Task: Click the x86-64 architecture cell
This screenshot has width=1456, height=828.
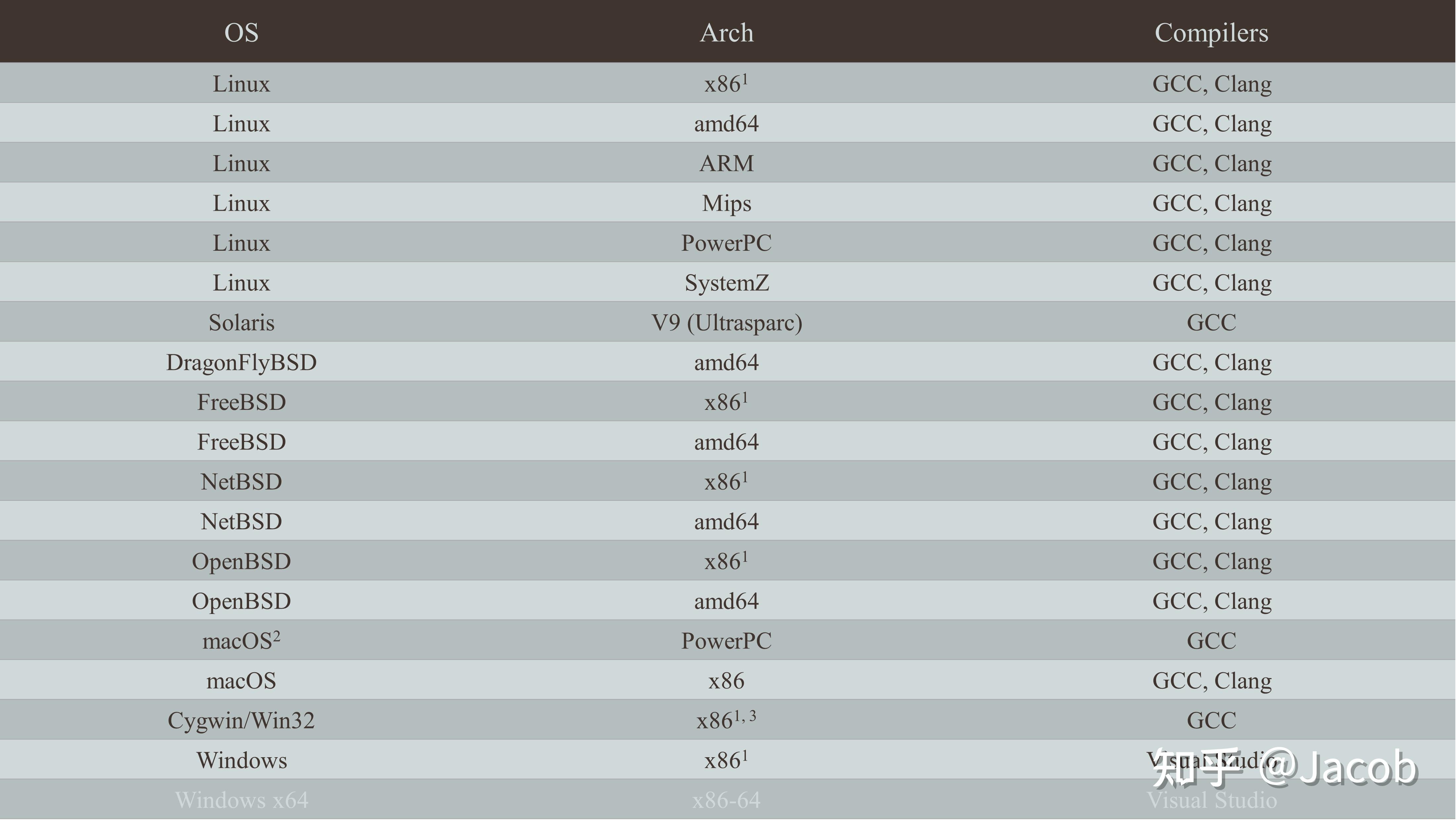Action: pyautogui.click(x=726, y=800)
